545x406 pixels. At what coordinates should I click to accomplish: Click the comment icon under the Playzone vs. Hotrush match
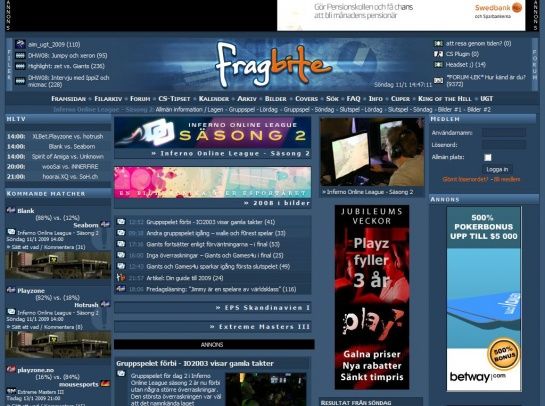click(x=11, y=312)
